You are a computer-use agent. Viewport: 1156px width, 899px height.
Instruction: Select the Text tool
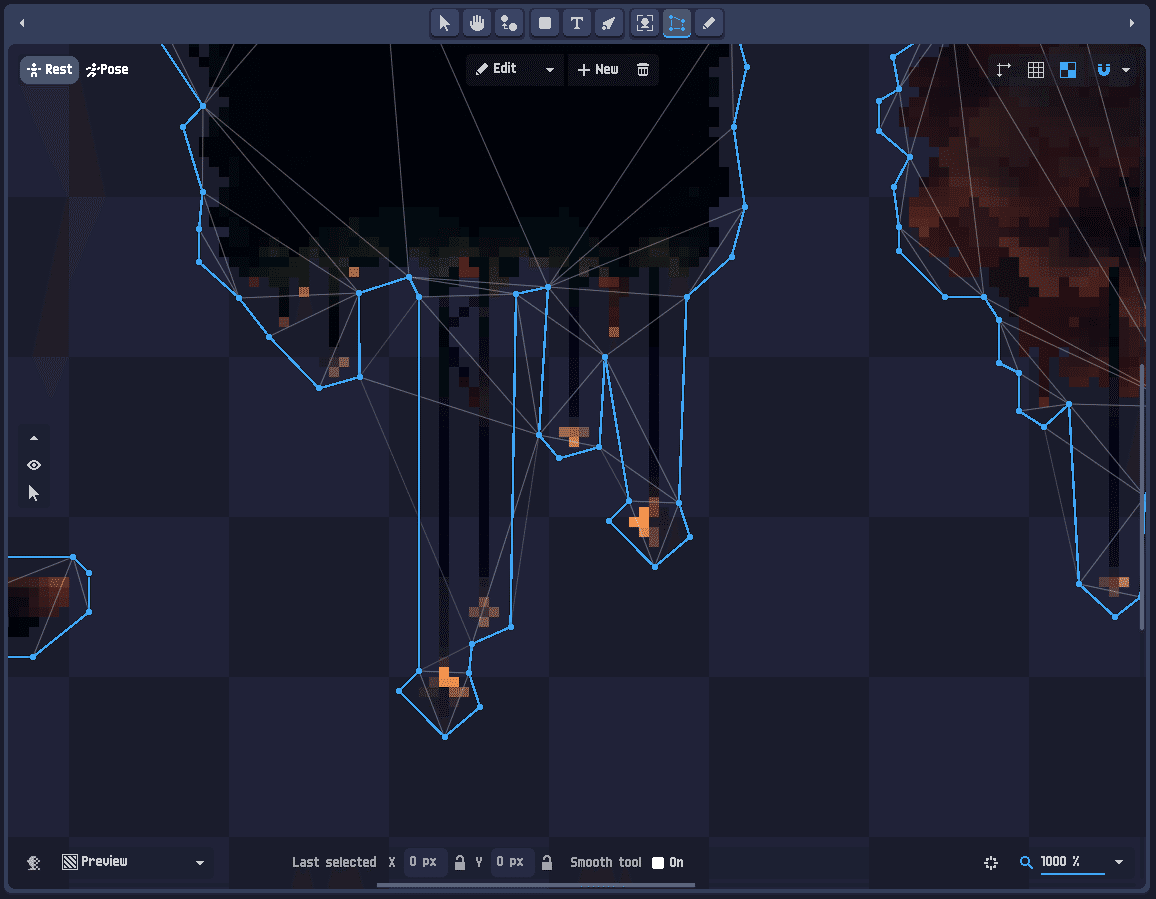pos(577,23)
